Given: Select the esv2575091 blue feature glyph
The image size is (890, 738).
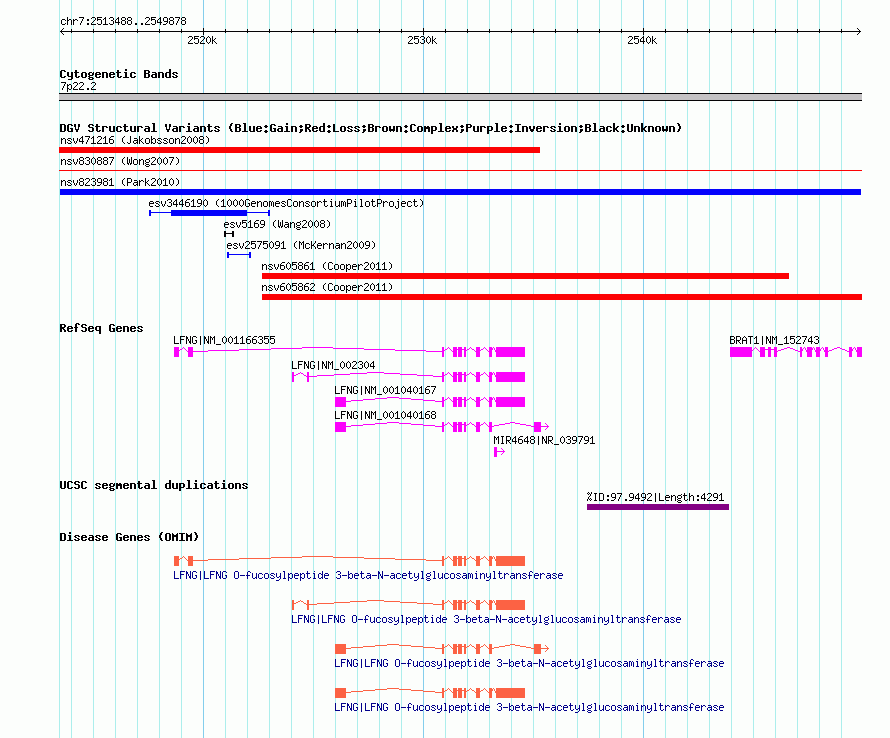Looking at the screenshot, I should pos(239,255).
